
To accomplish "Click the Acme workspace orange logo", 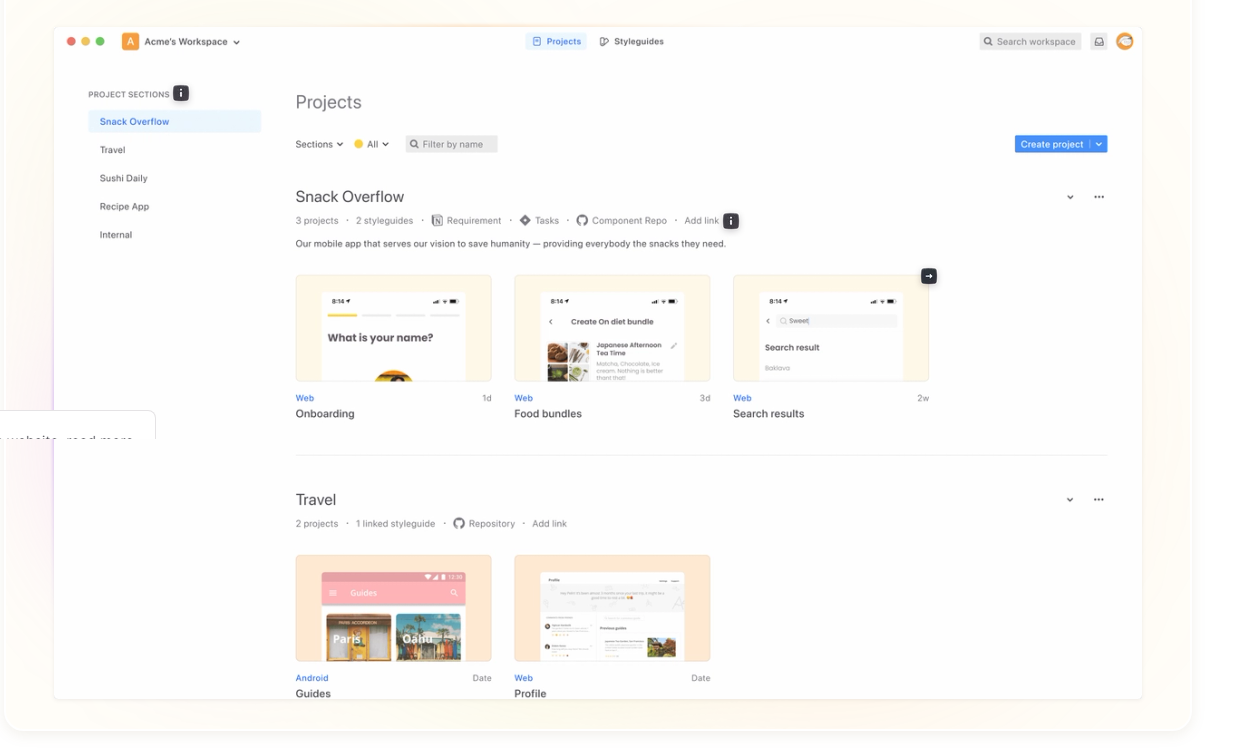I will point(130,42).
